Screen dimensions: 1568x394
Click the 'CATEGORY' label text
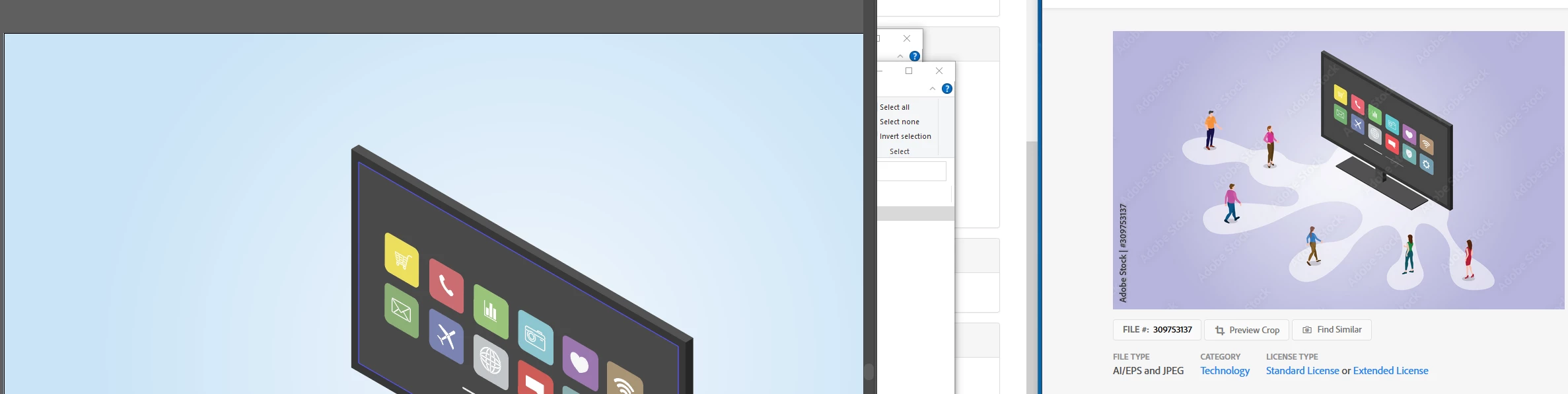[1220, 356]
